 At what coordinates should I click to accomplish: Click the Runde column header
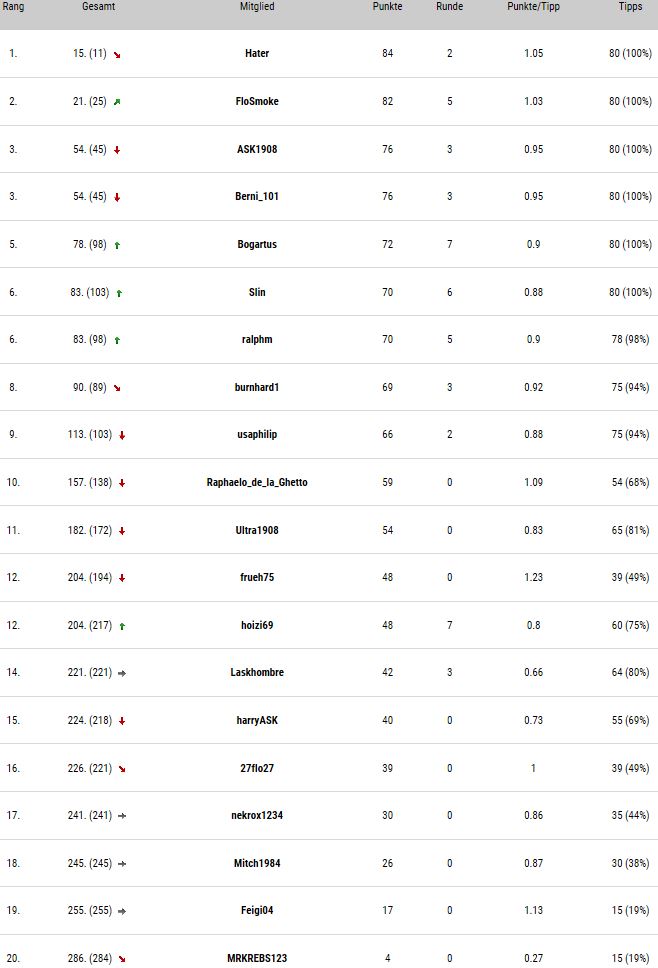point(449,7)
